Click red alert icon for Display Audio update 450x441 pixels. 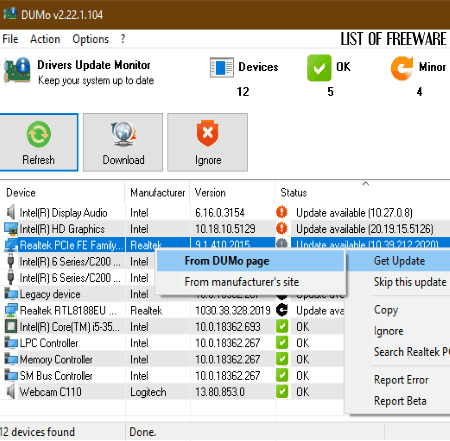tap(282, 212)
